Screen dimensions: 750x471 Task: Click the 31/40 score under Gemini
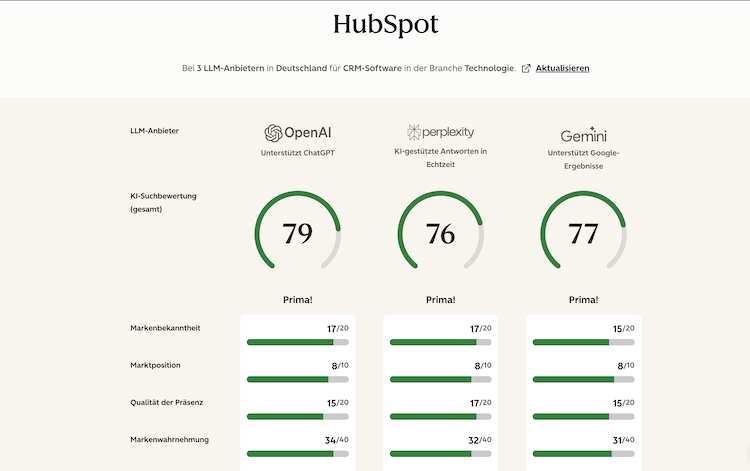[x=624, y=440]
